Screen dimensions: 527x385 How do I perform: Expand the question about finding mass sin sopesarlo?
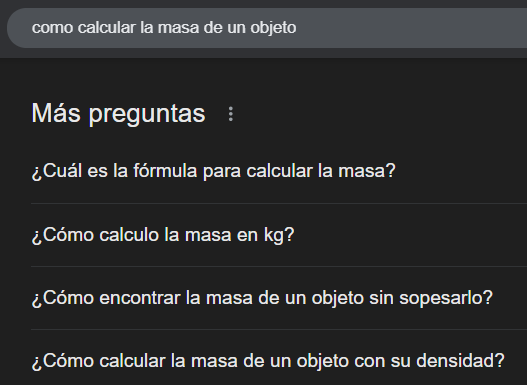click(279, 298)
